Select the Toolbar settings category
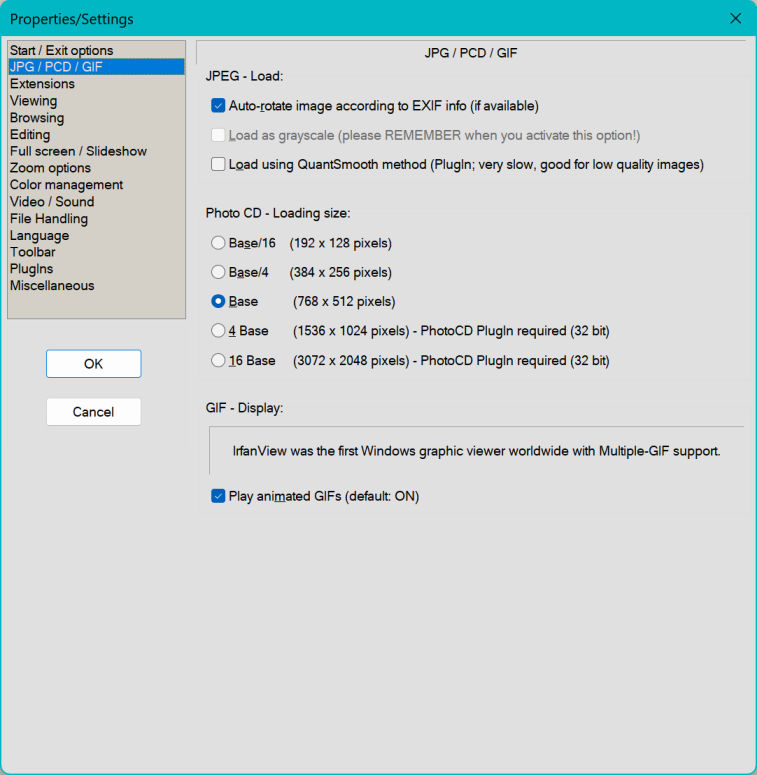The image size is (757, 775). click(33, 252)
